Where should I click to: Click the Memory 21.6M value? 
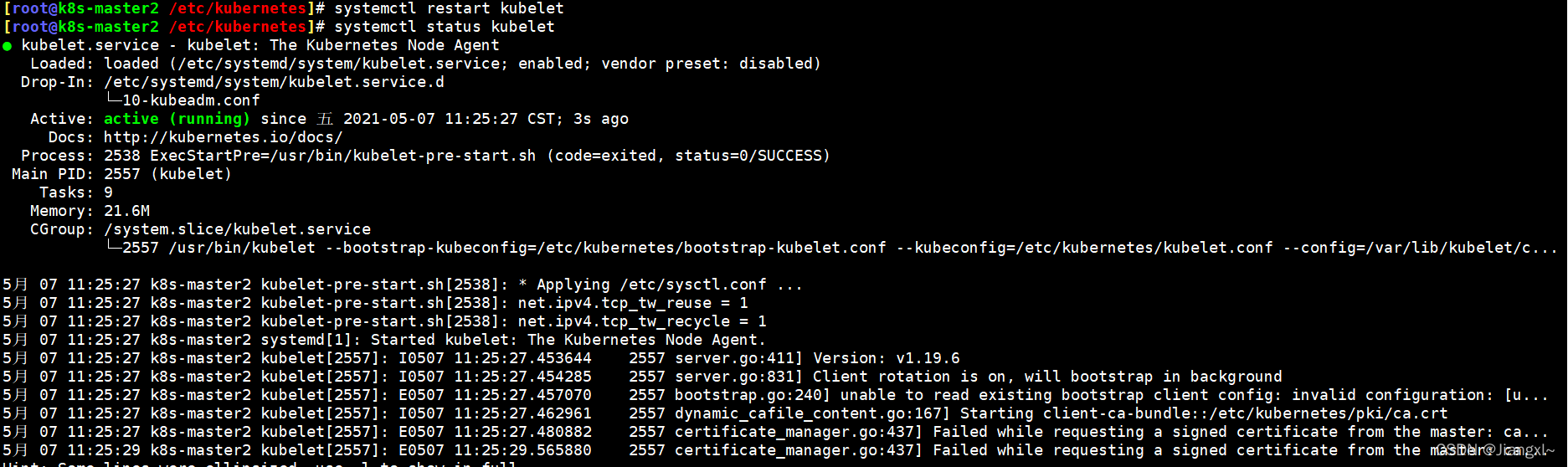[127, 211]
